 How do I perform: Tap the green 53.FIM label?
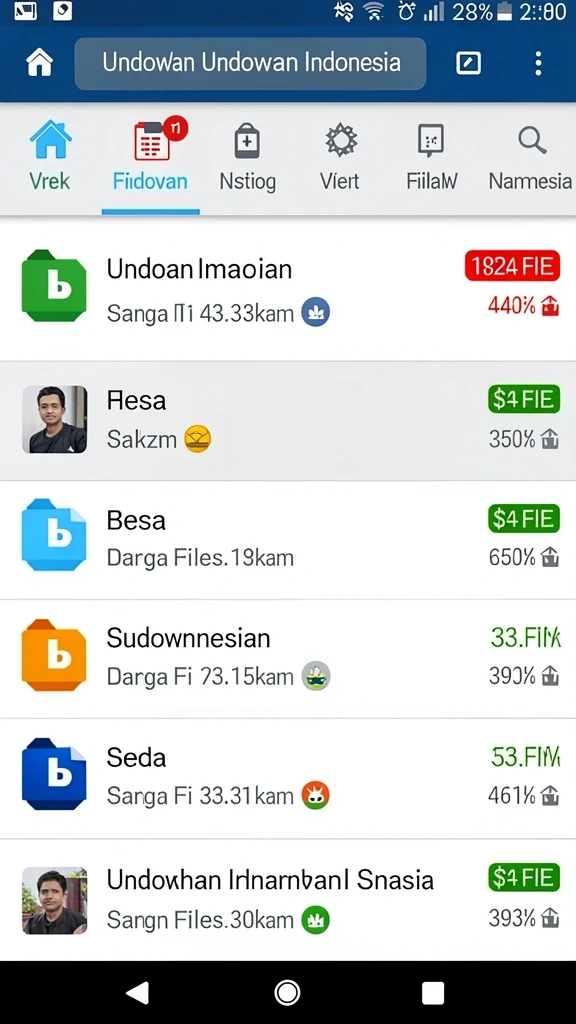526,757
